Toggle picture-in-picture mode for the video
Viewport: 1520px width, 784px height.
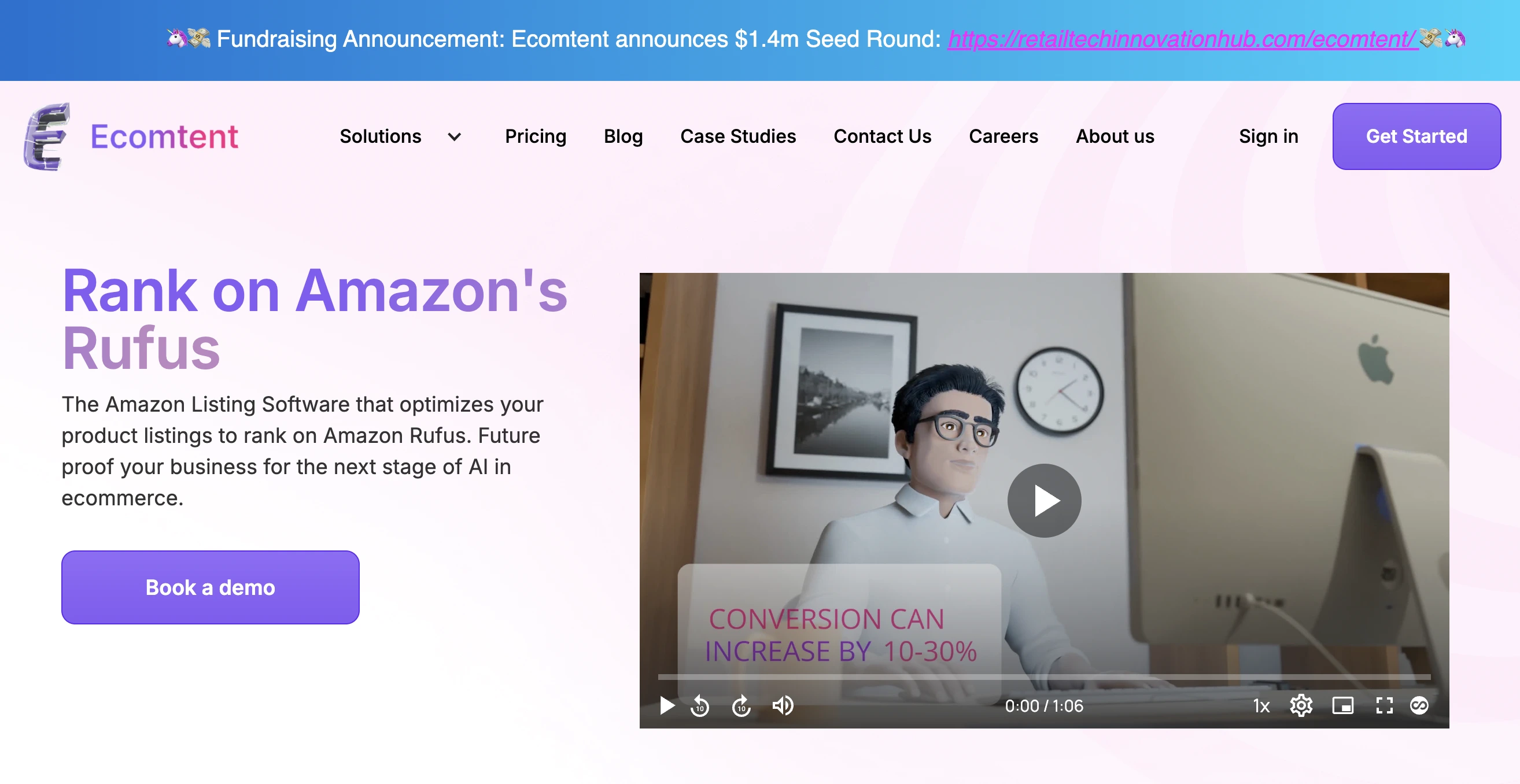[1343, 705]
